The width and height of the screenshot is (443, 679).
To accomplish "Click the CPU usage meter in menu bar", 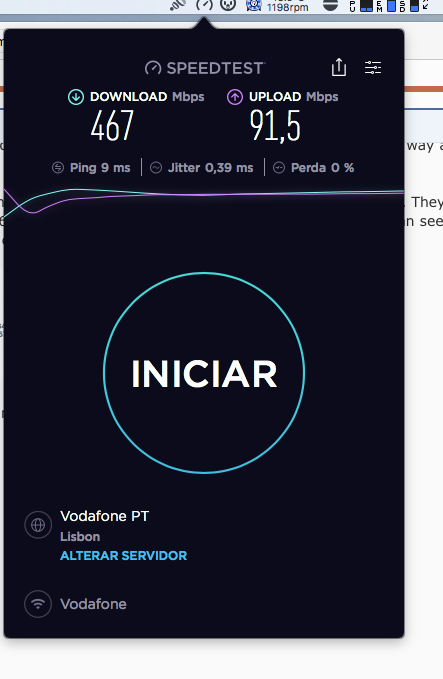I will pyautogui.click(x=361, y=6).
